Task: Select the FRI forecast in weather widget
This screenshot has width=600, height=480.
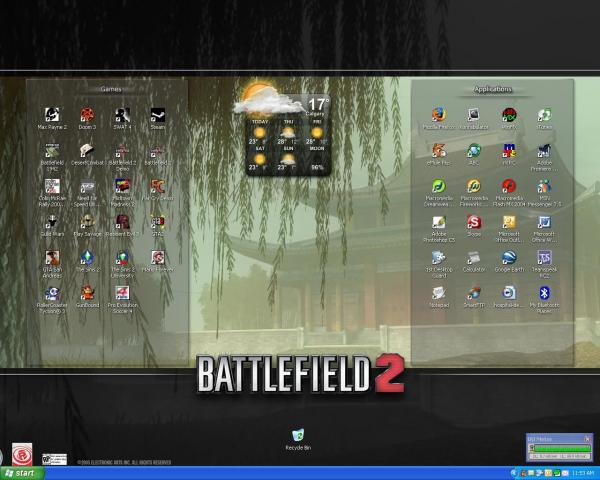Action: click(316, 132)
